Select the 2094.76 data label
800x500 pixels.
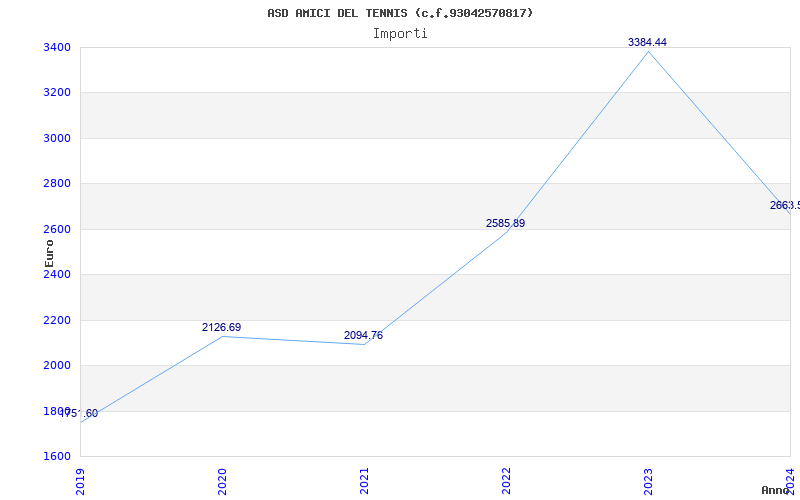tap(363, 336)
